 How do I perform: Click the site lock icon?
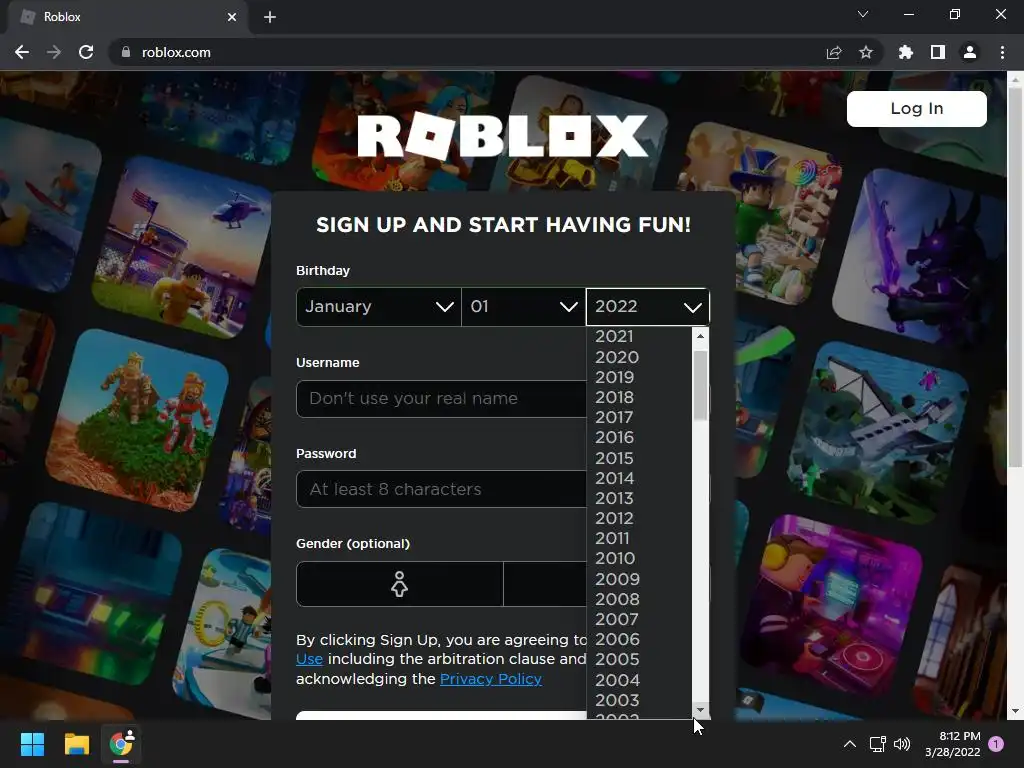click(126, 52)
